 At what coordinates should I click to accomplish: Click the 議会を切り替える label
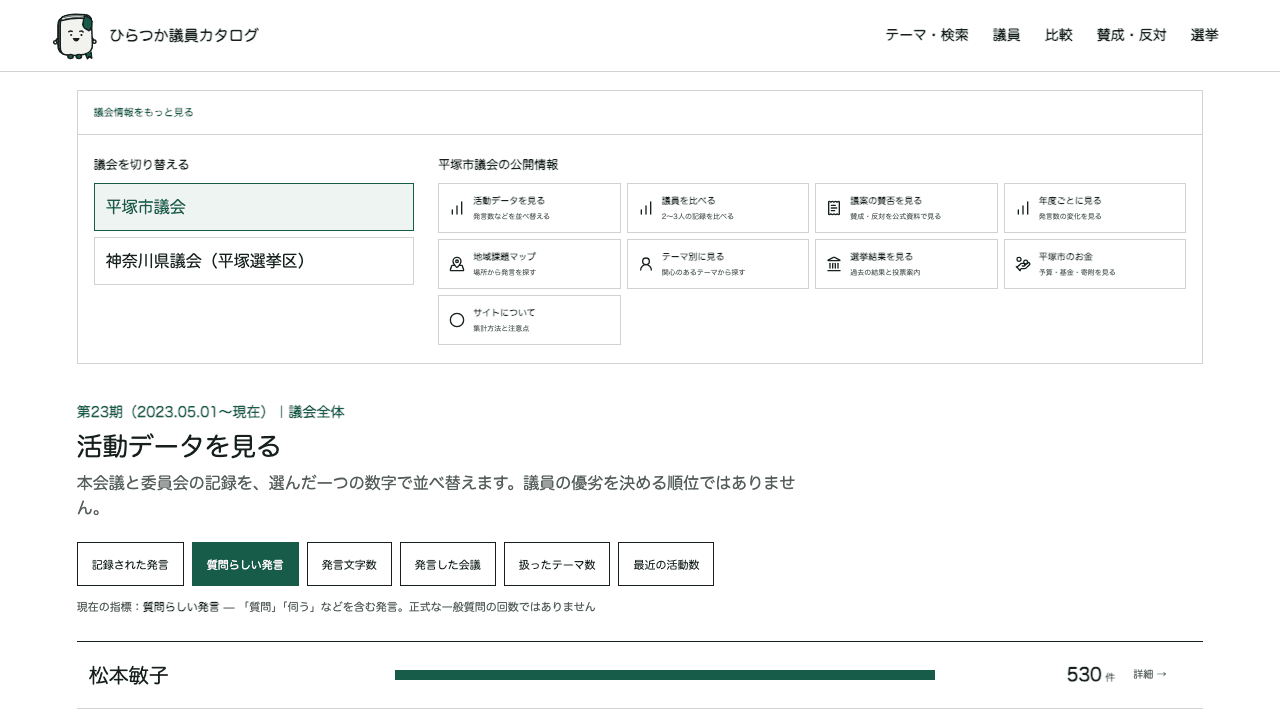coord(141,164)
